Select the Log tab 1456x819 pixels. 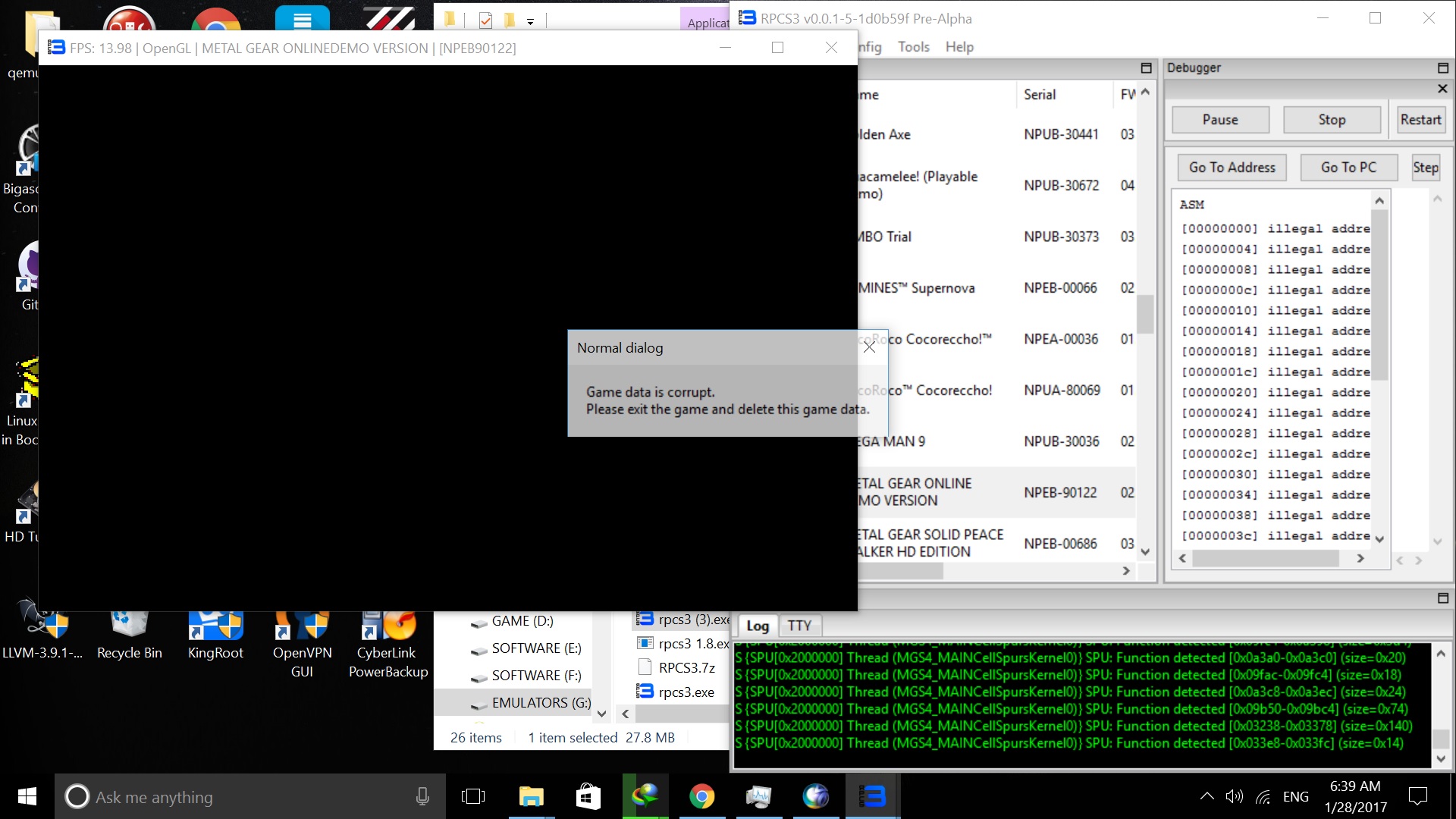tap(757, 626)
